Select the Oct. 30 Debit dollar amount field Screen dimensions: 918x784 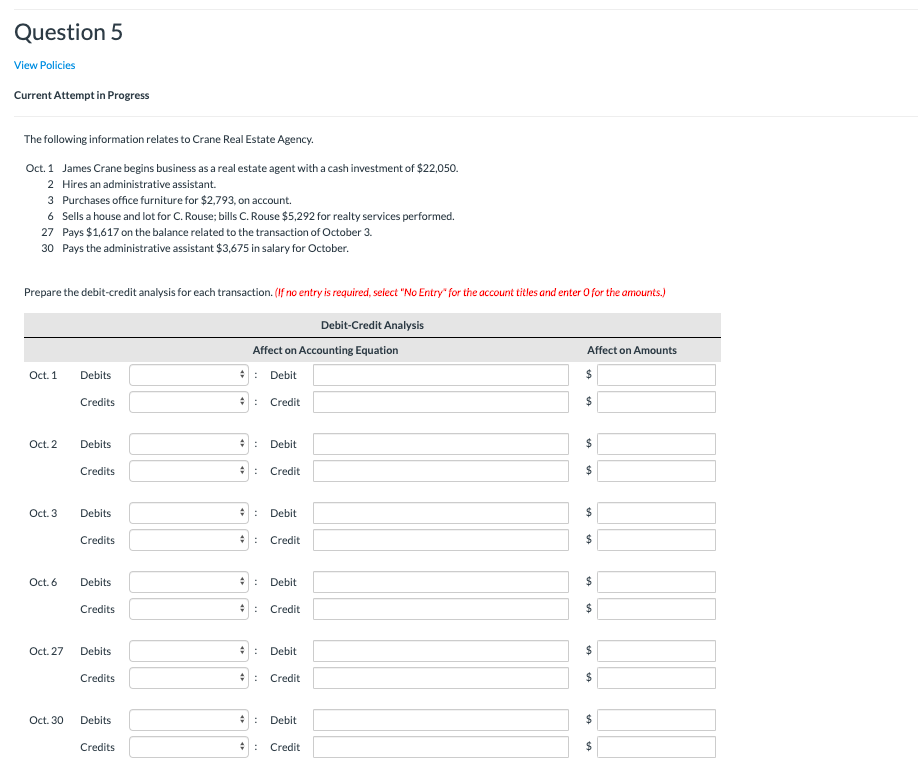tap(656, 720)
